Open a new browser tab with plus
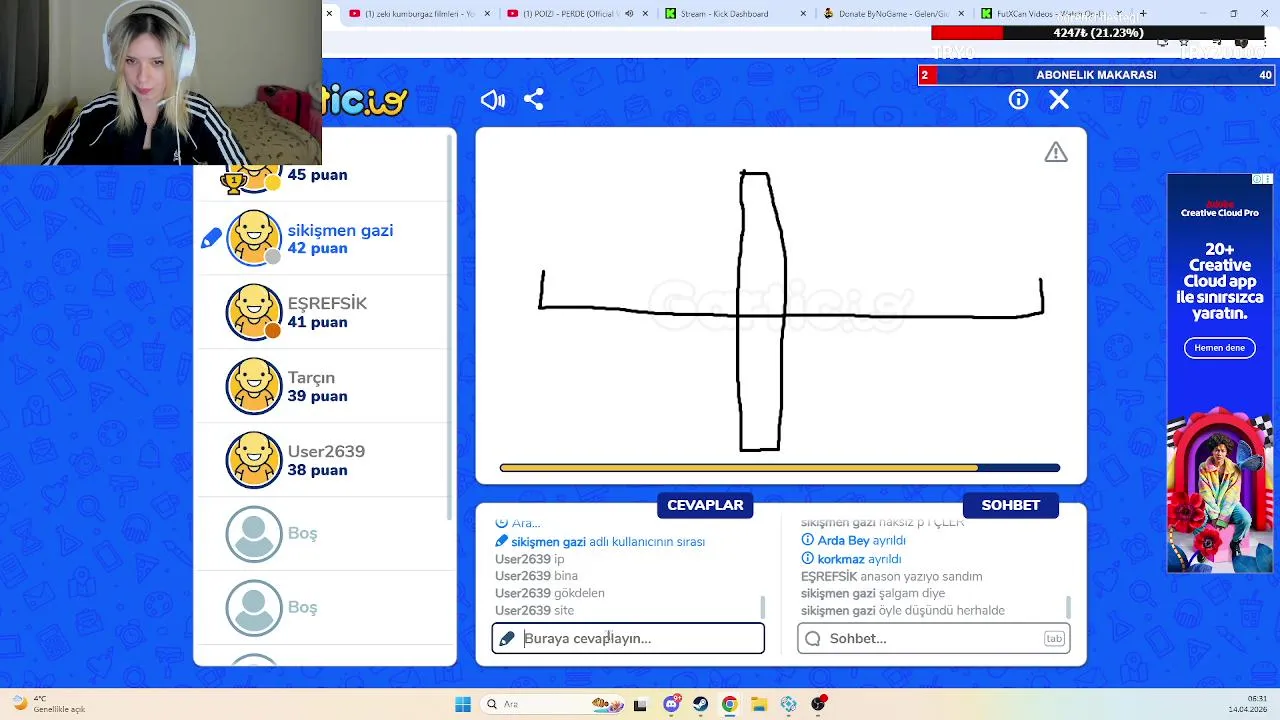The height and width of the screenshot is (720, 1280). pos(1143,13)
